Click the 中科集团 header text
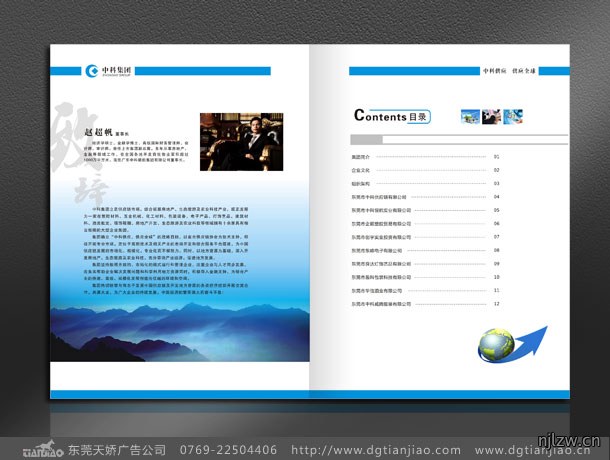Image resolution: width=610 pixels, height=460 pixels. click(x=116, y=70)
